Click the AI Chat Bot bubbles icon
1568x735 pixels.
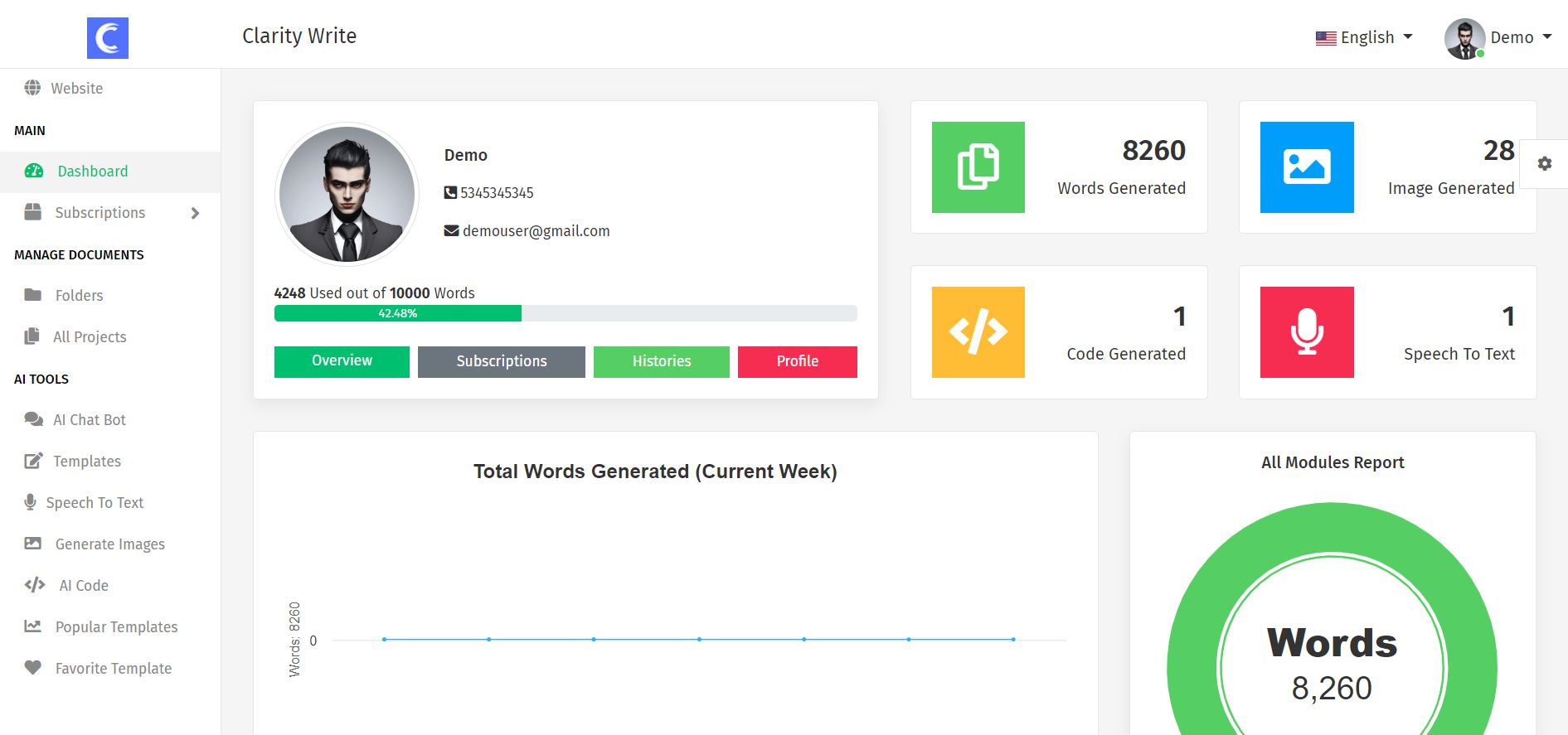pyautogui.click(x=33, y=419)
